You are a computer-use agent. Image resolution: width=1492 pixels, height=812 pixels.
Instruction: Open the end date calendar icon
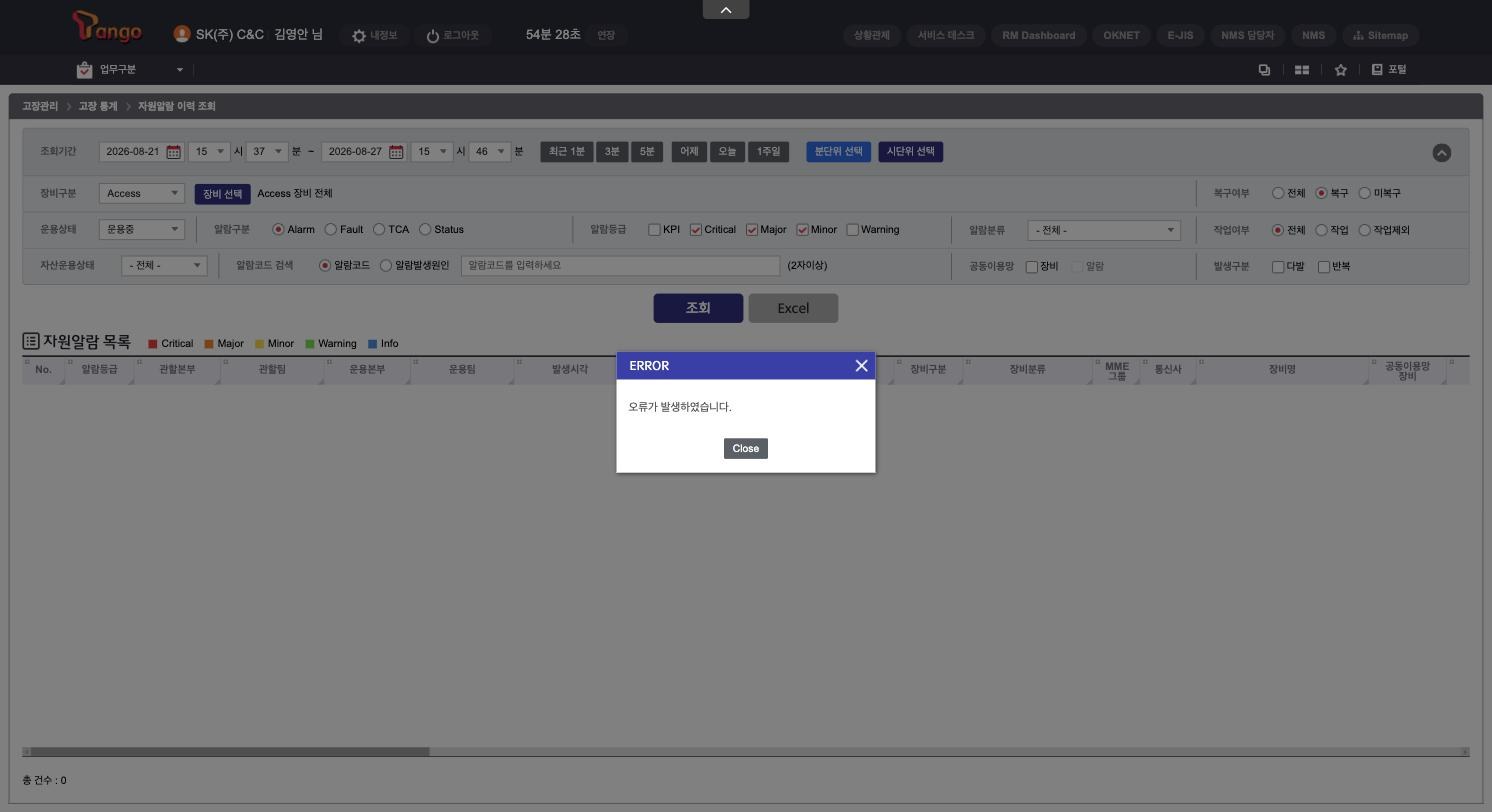tap(396, 152)
